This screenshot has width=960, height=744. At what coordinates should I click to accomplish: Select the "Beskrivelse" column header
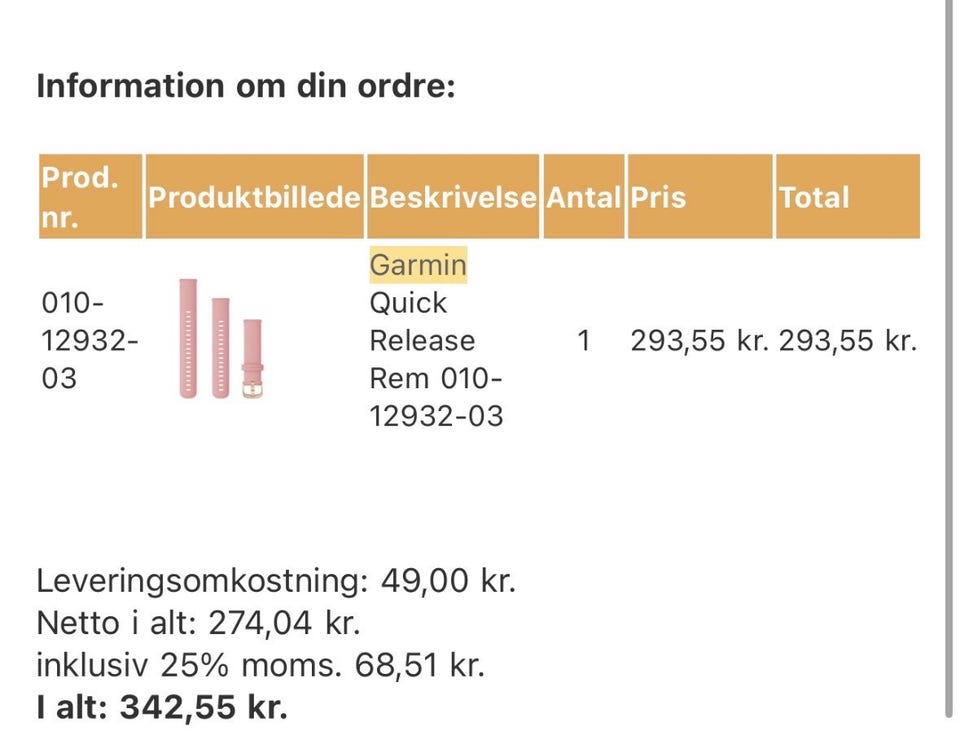coord(453,197)
